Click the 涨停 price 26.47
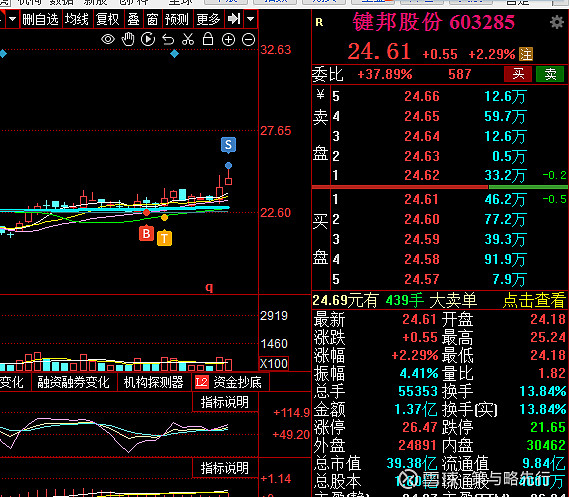Image resolution: width=569 pixels, height=497 pixels. pos(419,427)
